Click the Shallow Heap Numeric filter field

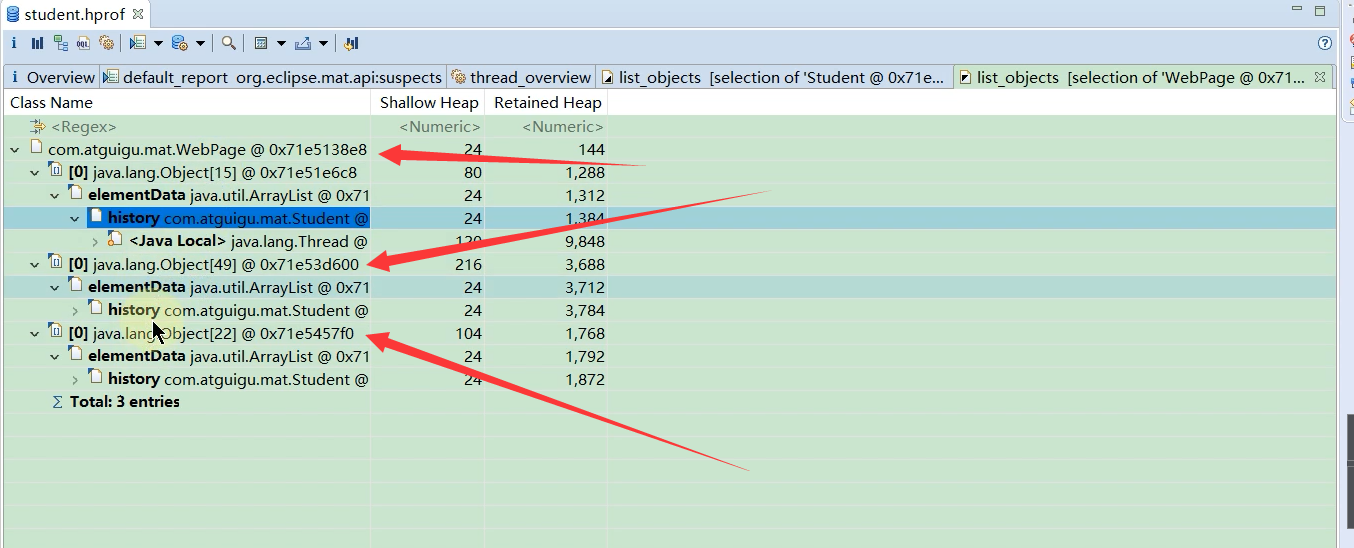pyautogui.click(x=428, y=127)
